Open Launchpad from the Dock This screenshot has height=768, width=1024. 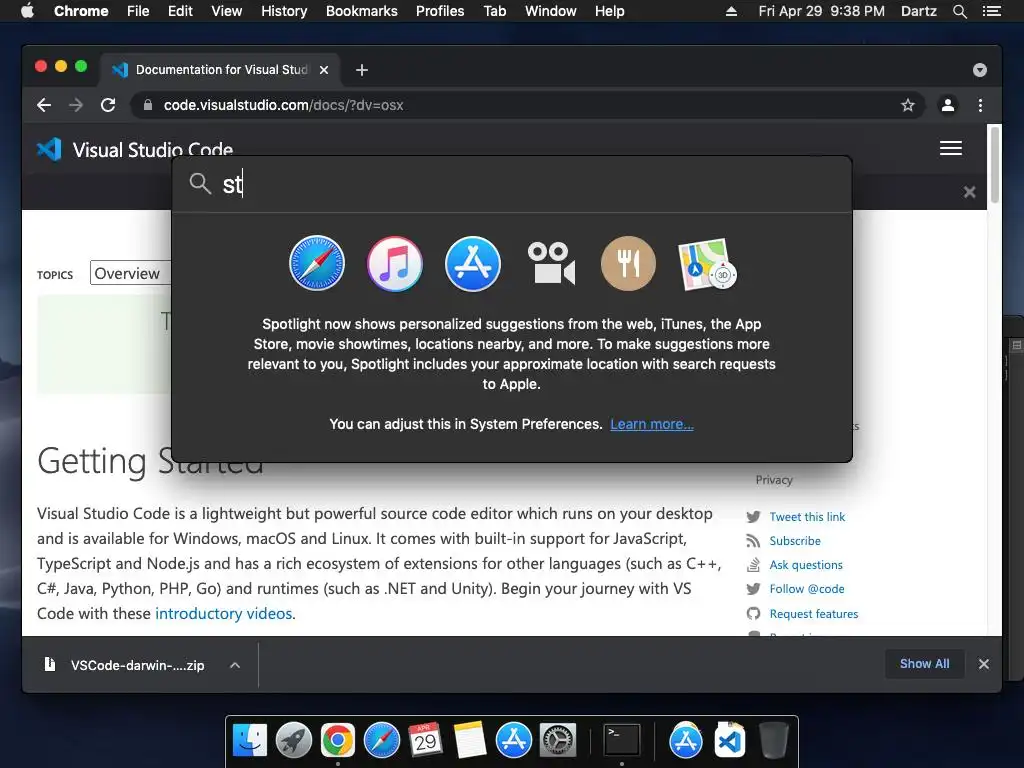coord(293,740)
